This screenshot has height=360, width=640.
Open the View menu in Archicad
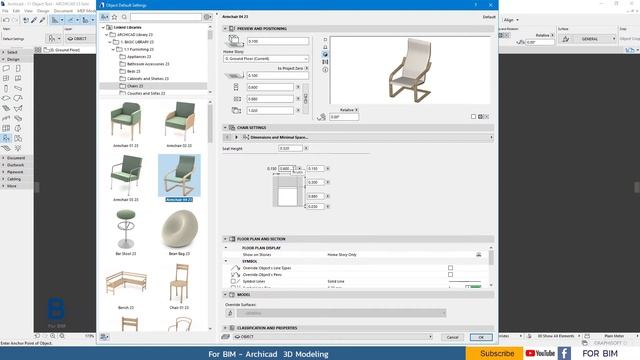pos(29,11)
